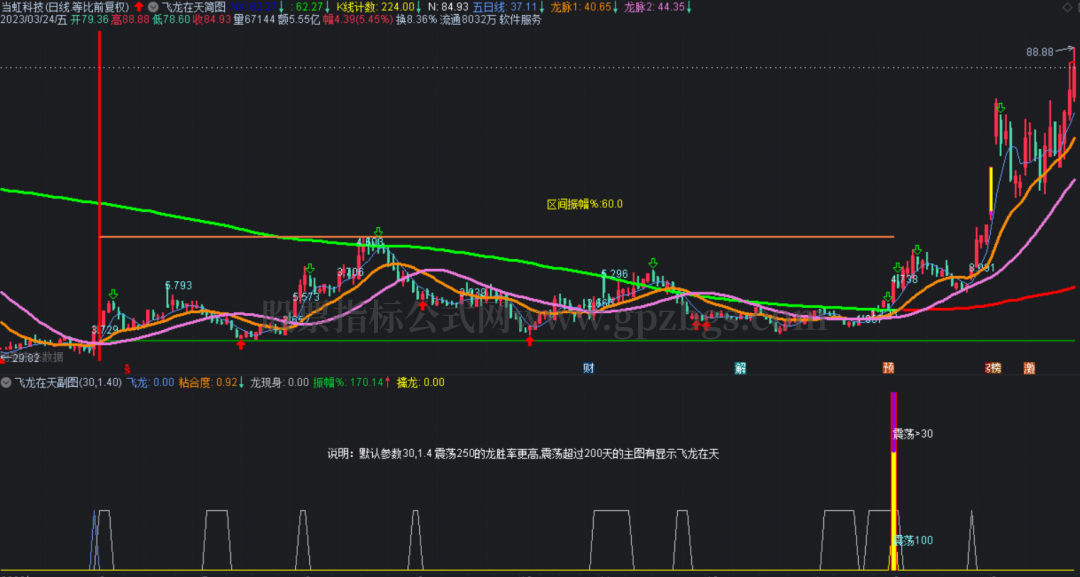Image resolution: width=1080 pixels, height=577 pixels.
Task: Click the 榜 event marker on the timeline
Action: pos(994,368)
